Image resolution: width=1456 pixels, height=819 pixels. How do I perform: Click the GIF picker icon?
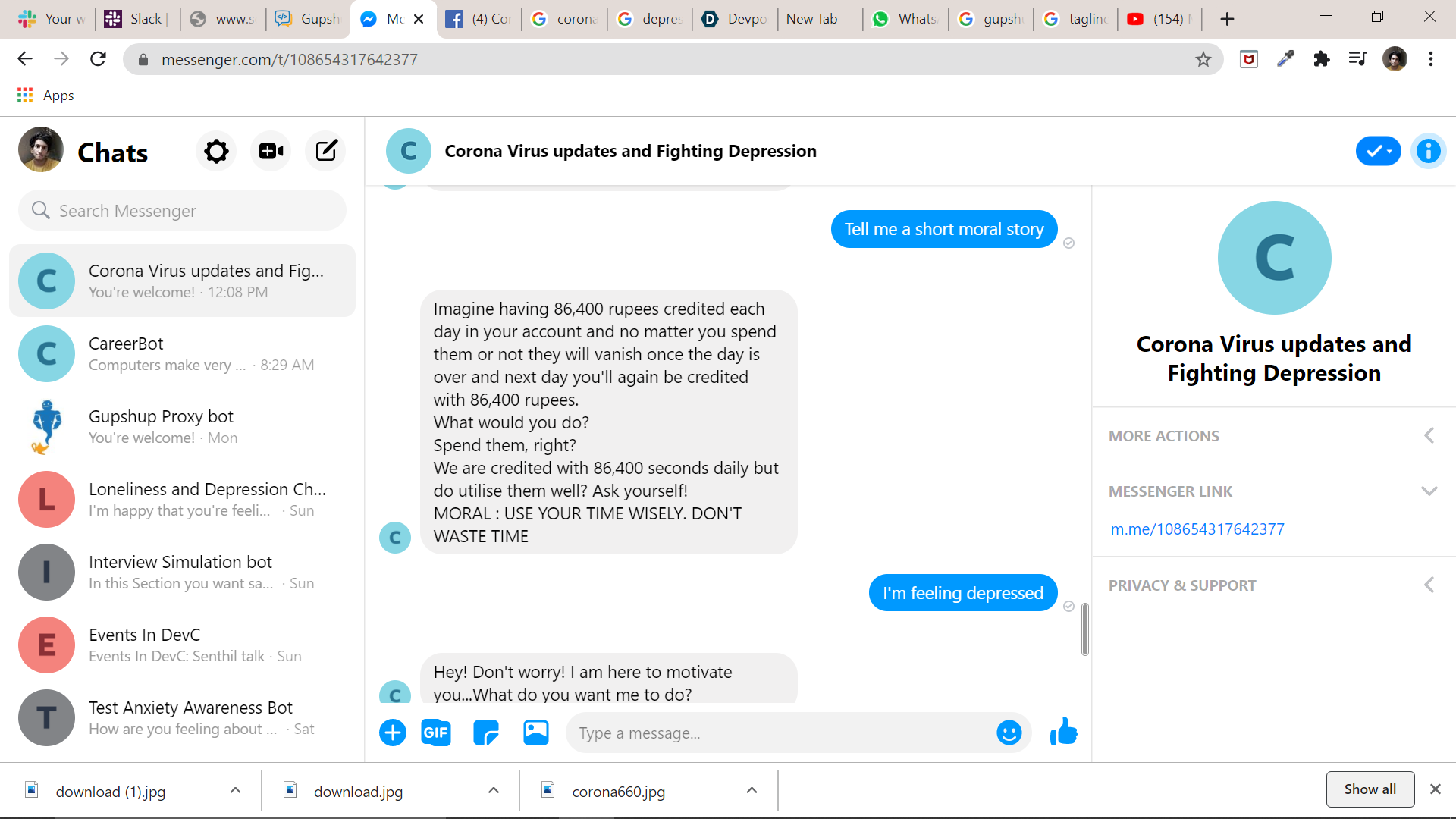click(435, 733)
